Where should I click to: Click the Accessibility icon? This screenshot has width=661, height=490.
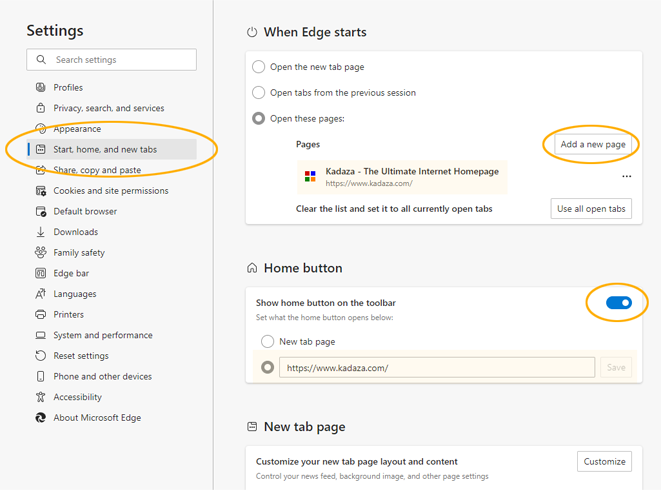tap(40, 397)
